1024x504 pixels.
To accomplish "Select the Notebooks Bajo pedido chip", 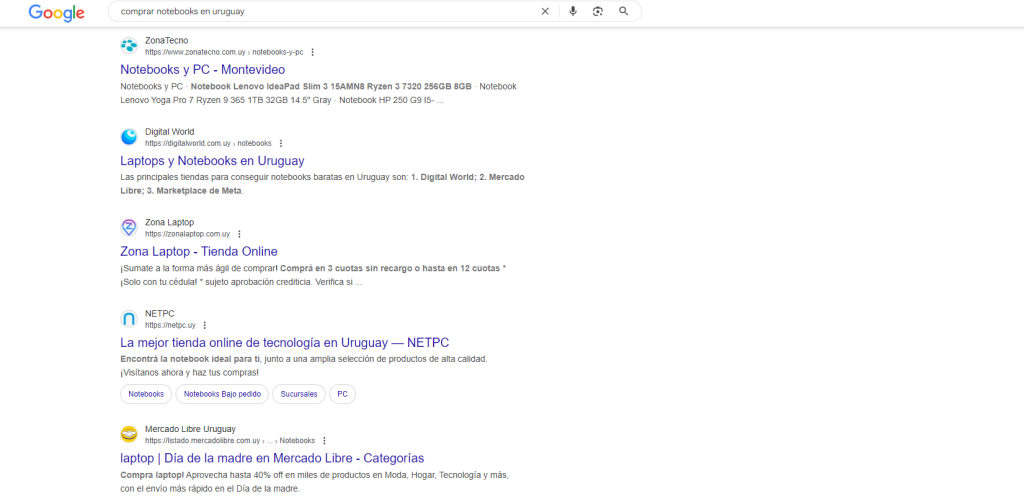I will coord(222,394).
